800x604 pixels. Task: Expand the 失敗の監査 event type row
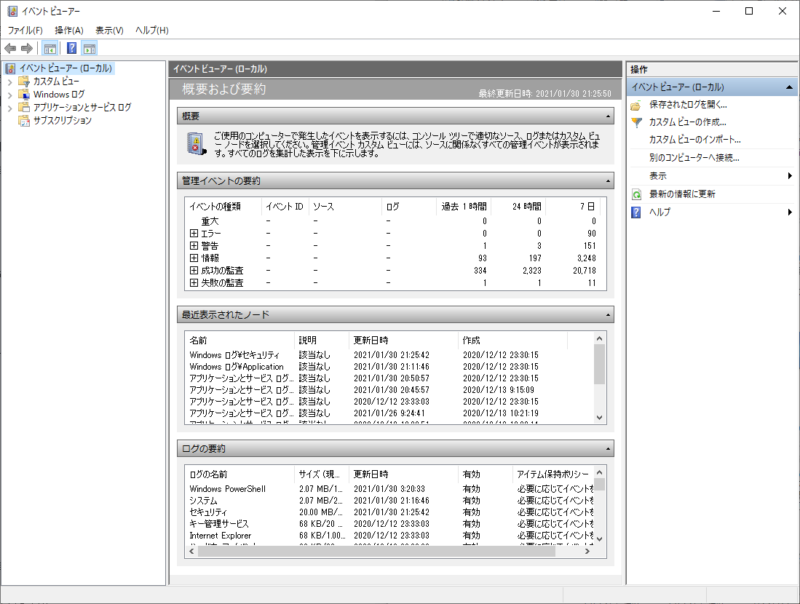point(194,283)
